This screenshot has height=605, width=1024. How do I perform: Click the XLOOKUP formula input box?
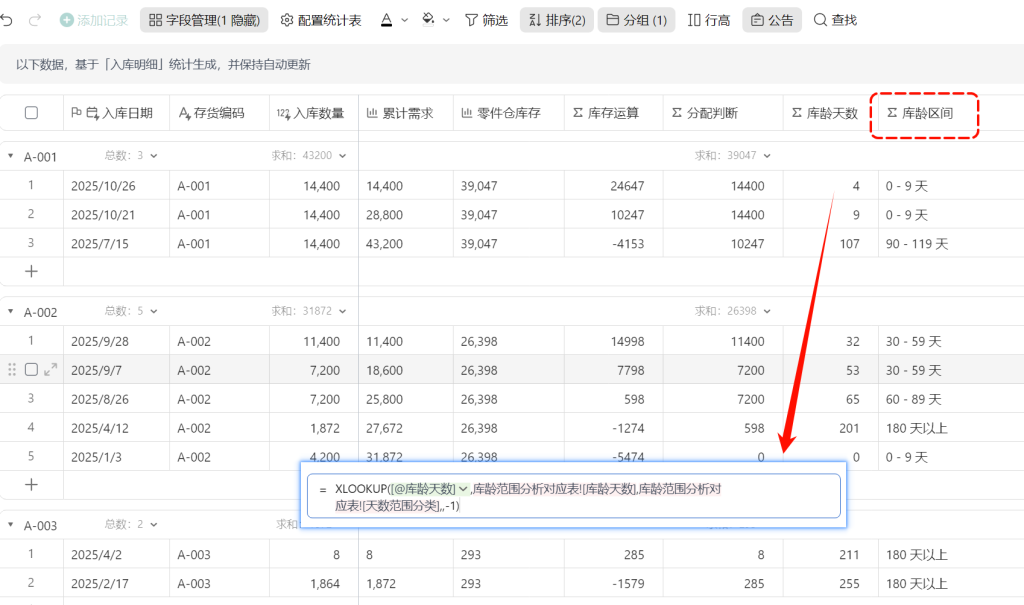(573, 497)
